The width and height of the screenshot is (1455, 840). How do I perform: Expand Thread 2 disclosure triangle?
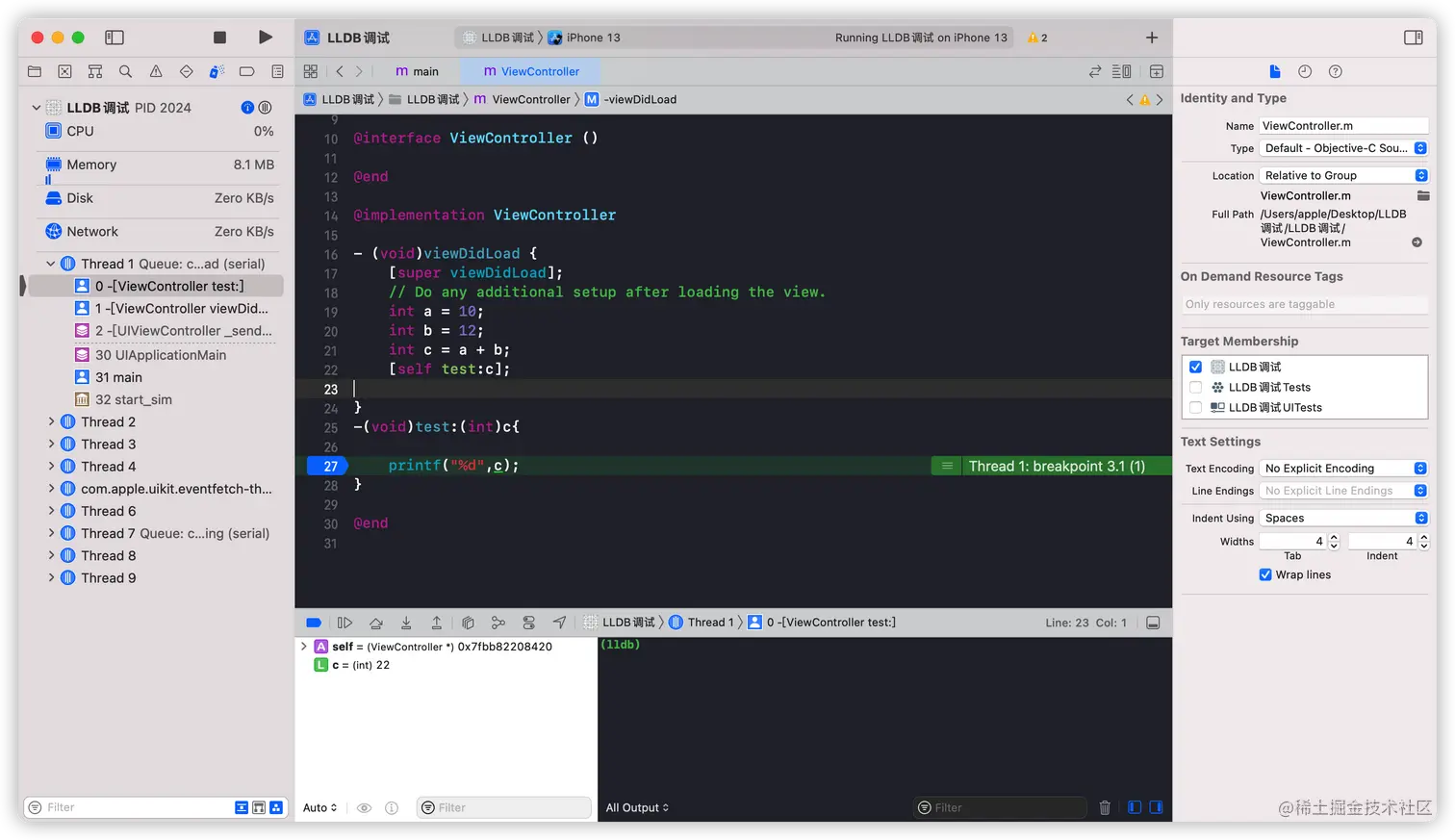(51, 421)
